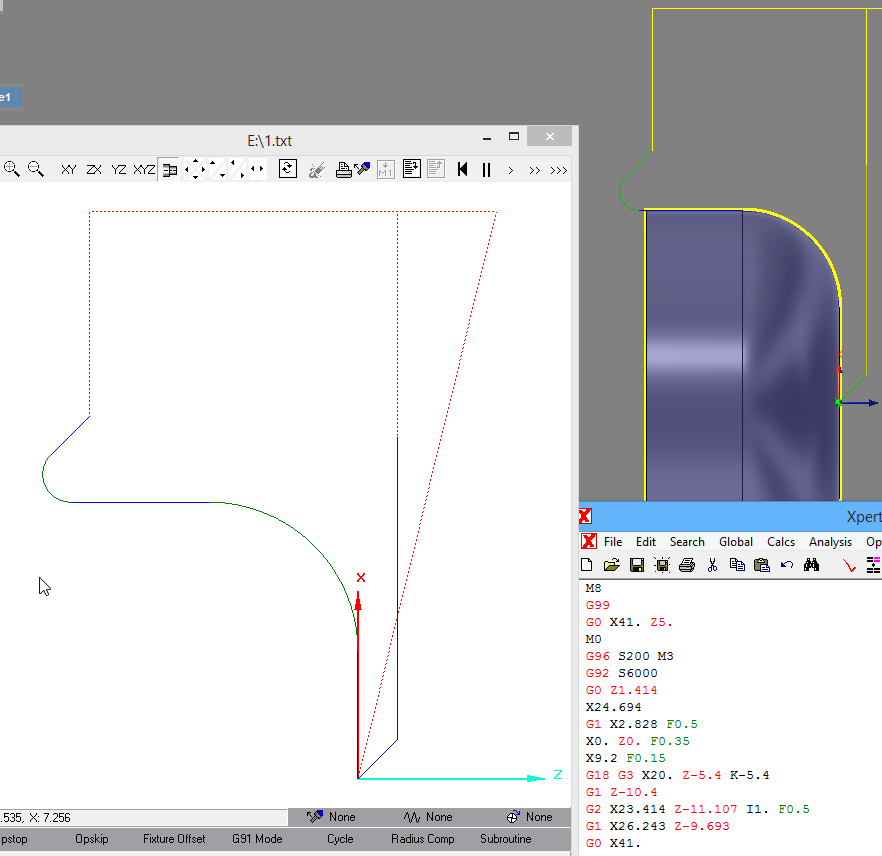This screenshot has height=856, width=882.
Task: Click the zoom in magnifier icon
Action: [11, 169]
